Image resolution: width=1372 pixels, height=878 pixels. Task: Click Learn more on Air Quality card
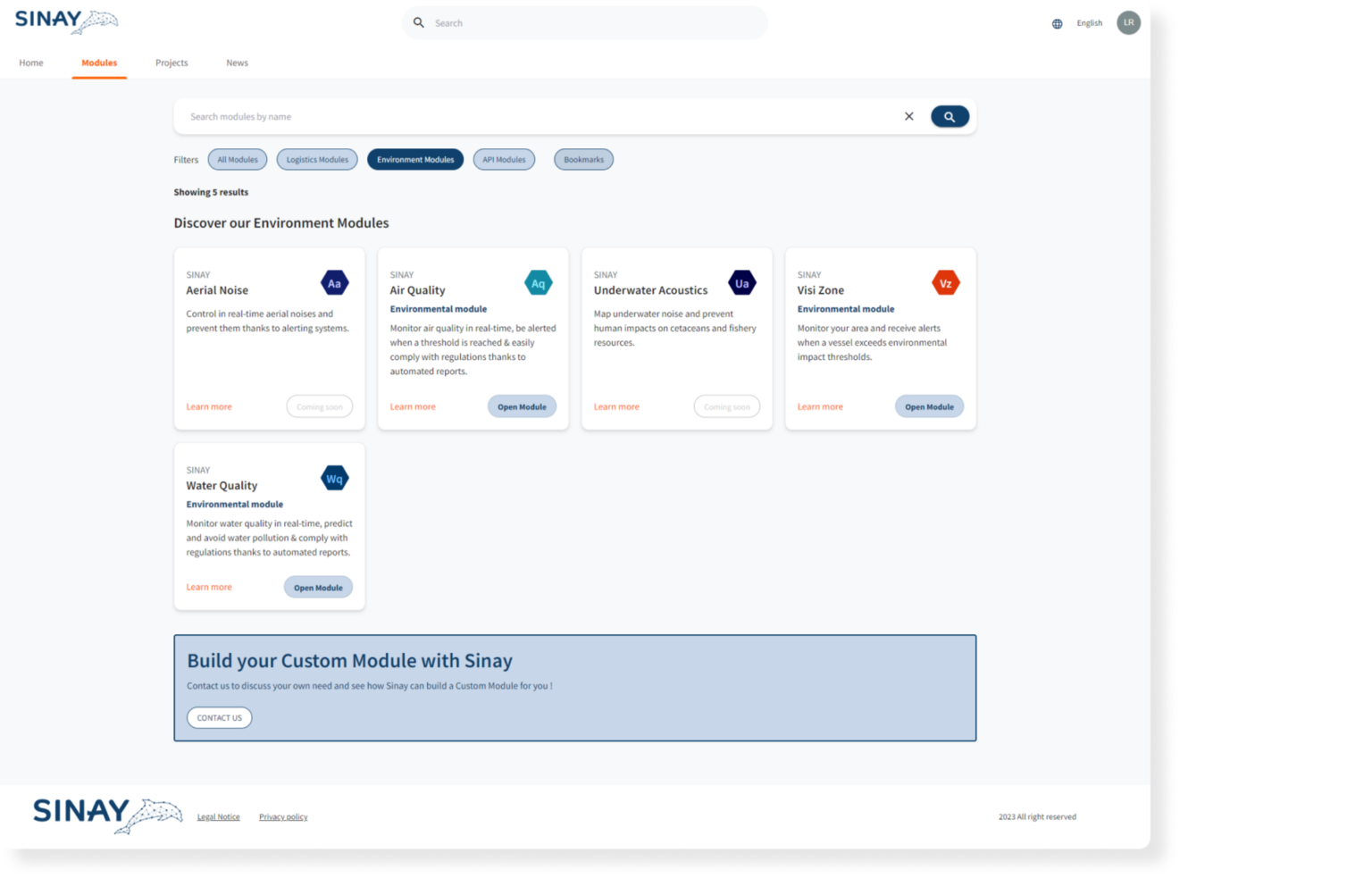413,407
